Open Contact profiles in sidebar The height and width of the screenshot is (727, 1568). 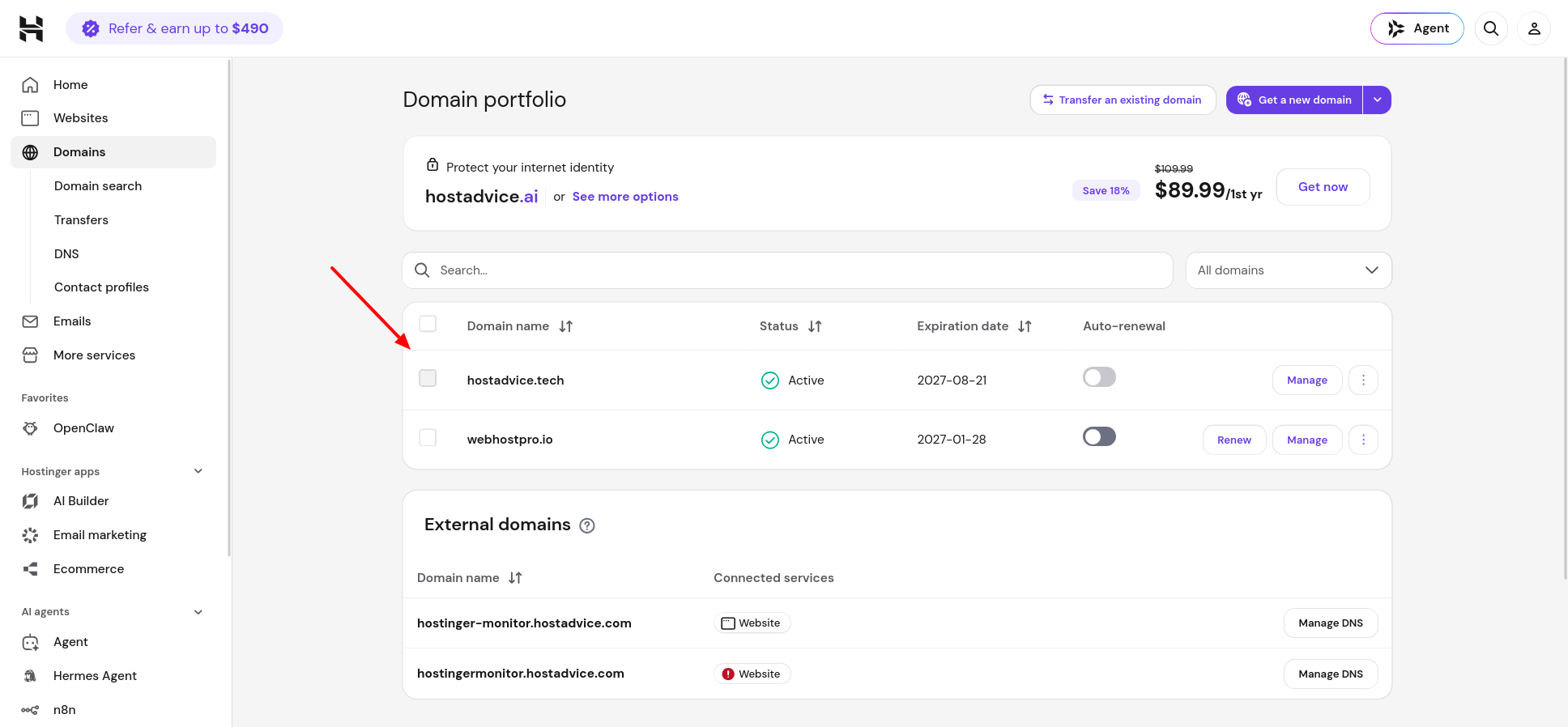pos(101,287)
